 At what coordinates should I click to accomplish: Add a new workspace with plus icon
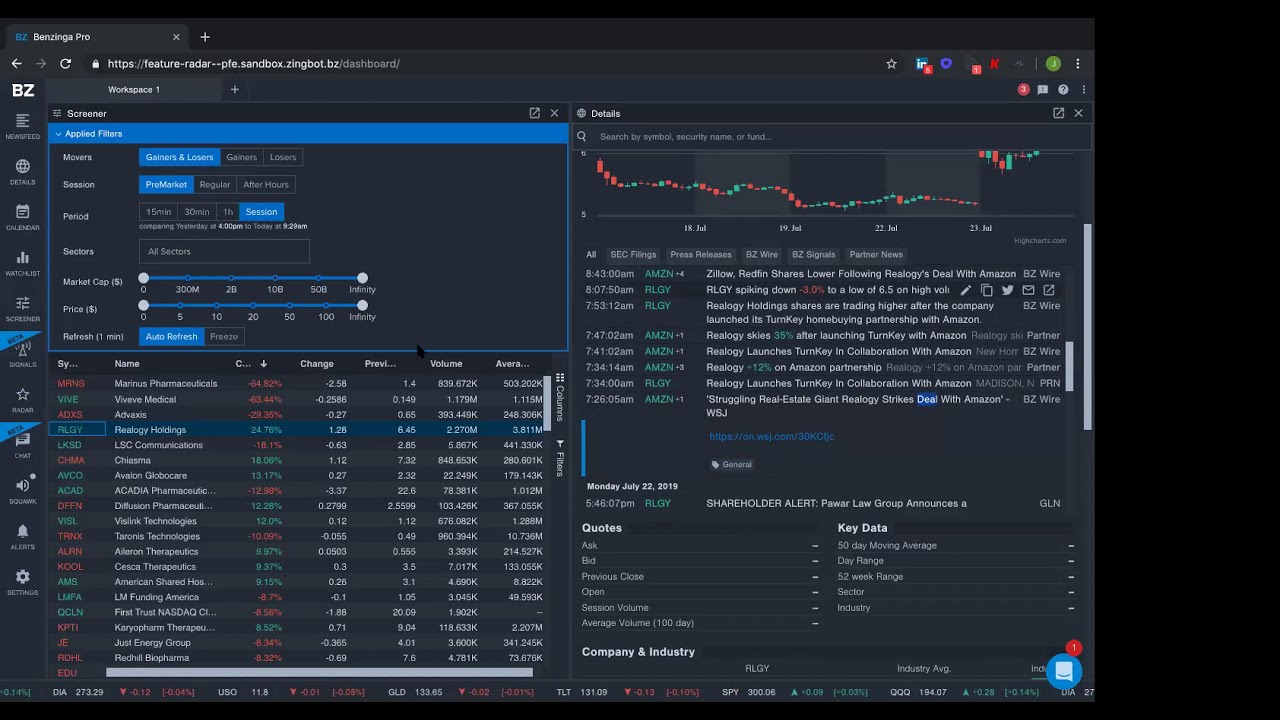(x=235, y=89)
